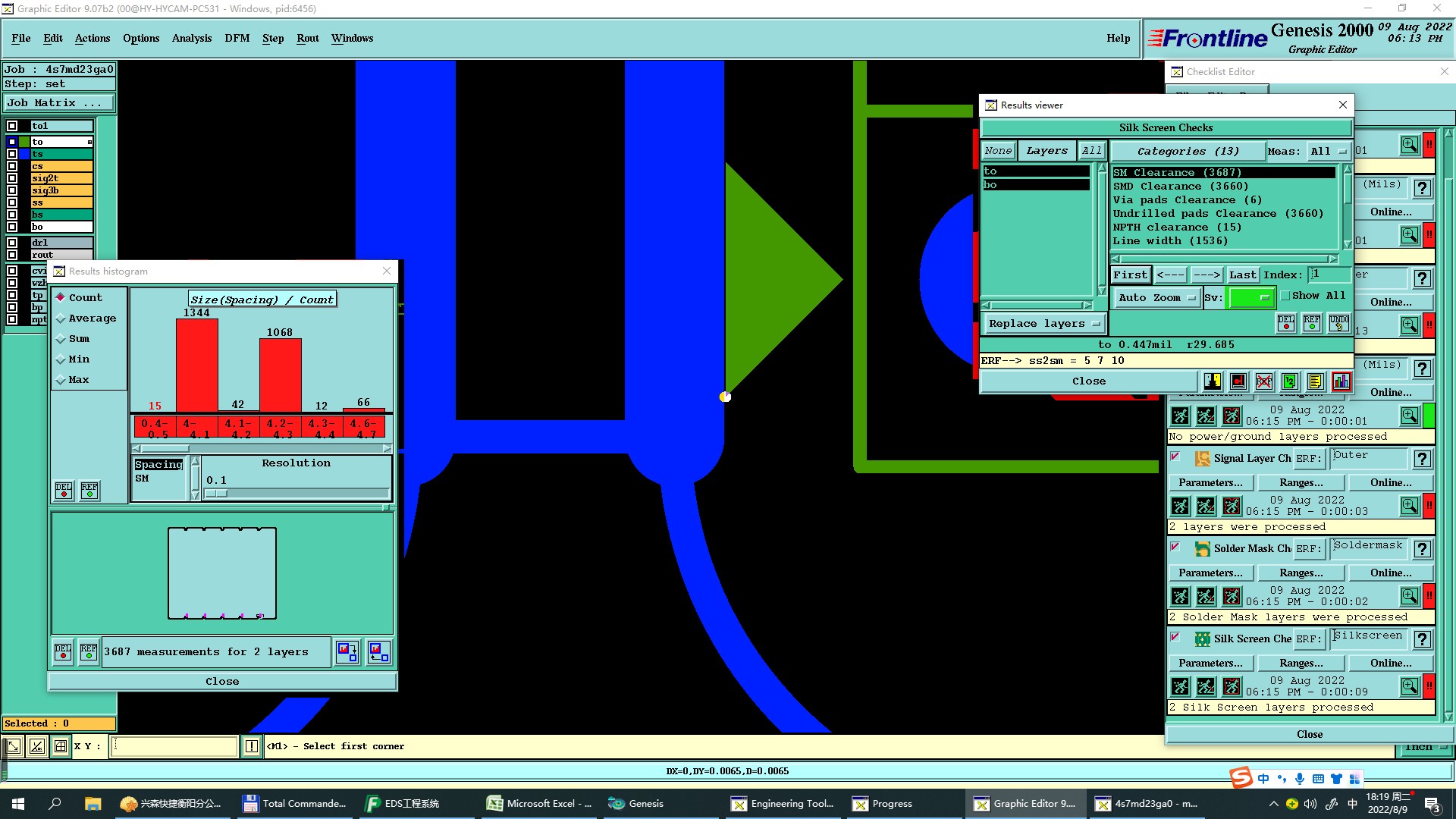Select SMD Clearance (3660) category
Image resolution: width=1456 pixels, height=819 pixels.
point(1180,187)
